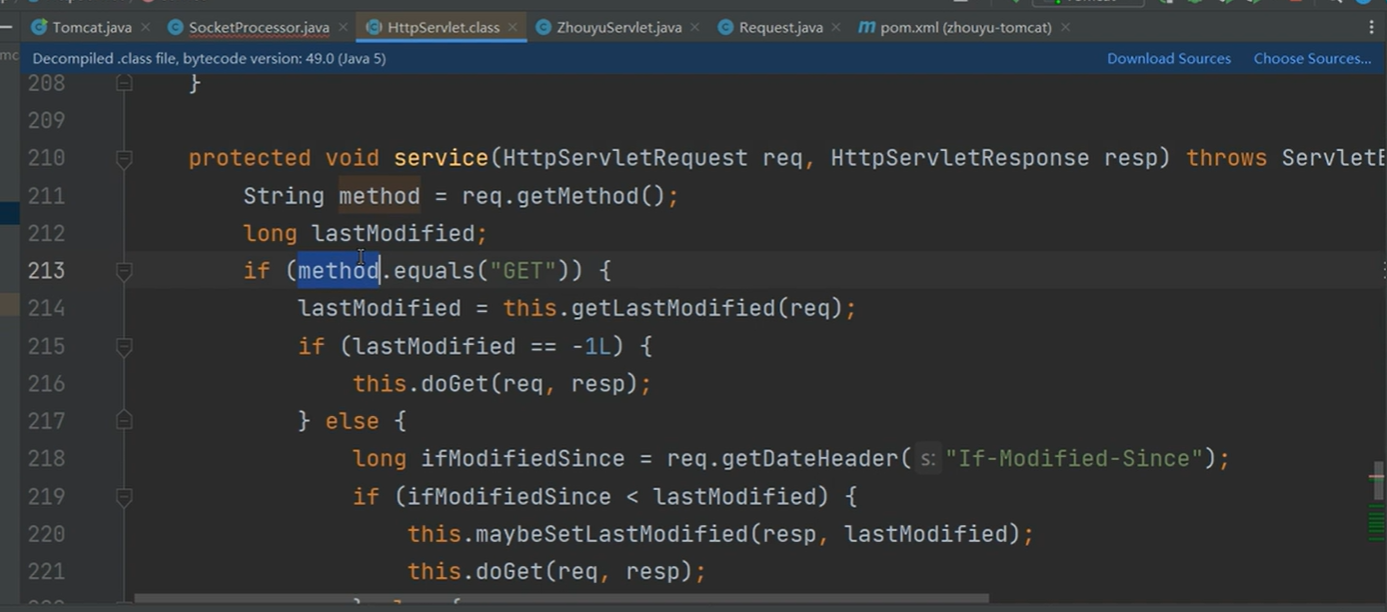Click the Choose Sources link
The width and height of the screenshot is (1387, 612).
1312,58
